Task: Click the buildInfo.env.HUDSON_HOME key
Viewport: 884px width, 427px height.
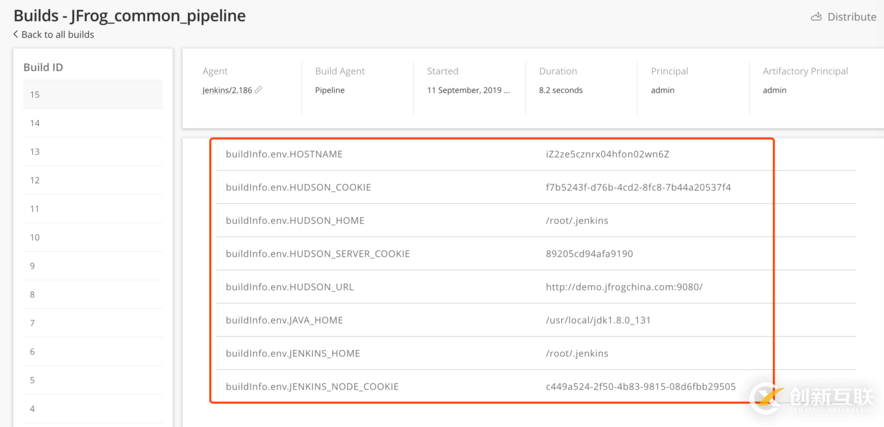Action: 295,221
